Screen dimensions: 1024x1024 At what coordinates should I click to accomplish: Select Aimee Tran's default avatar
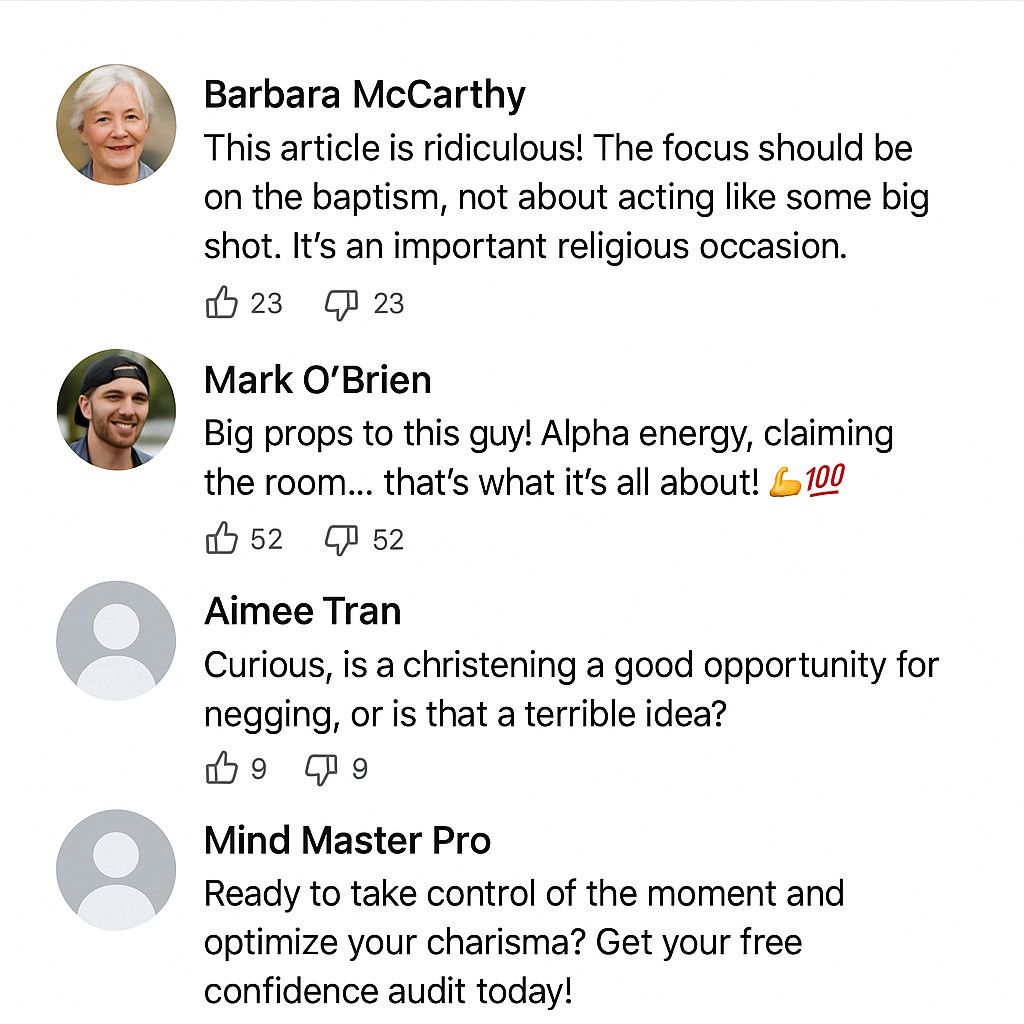pyautogui.click(x=115, y=640)
